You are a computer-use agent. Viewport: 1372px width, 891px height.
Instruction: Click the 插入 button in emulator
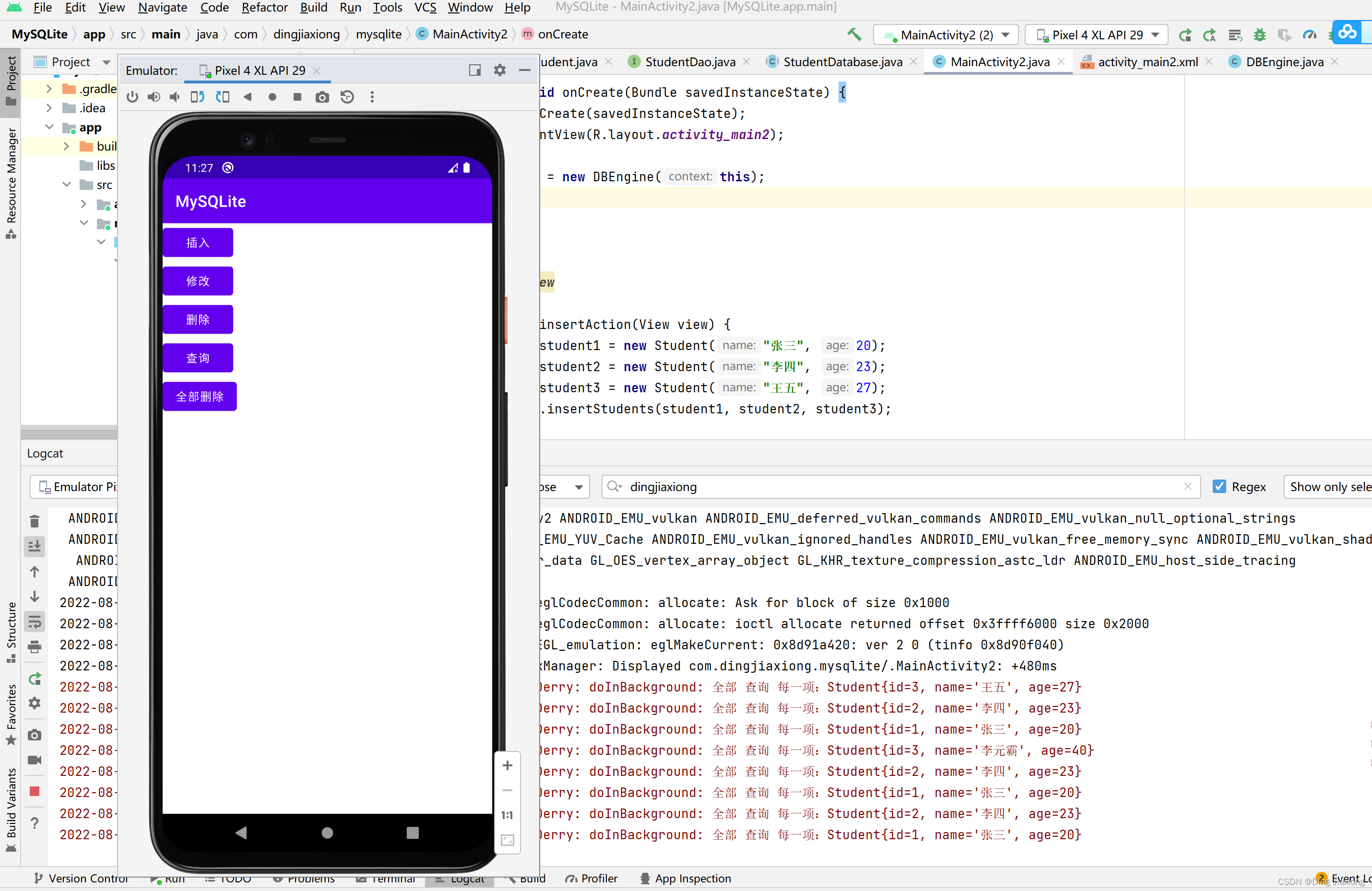click(x=198, y=243)
